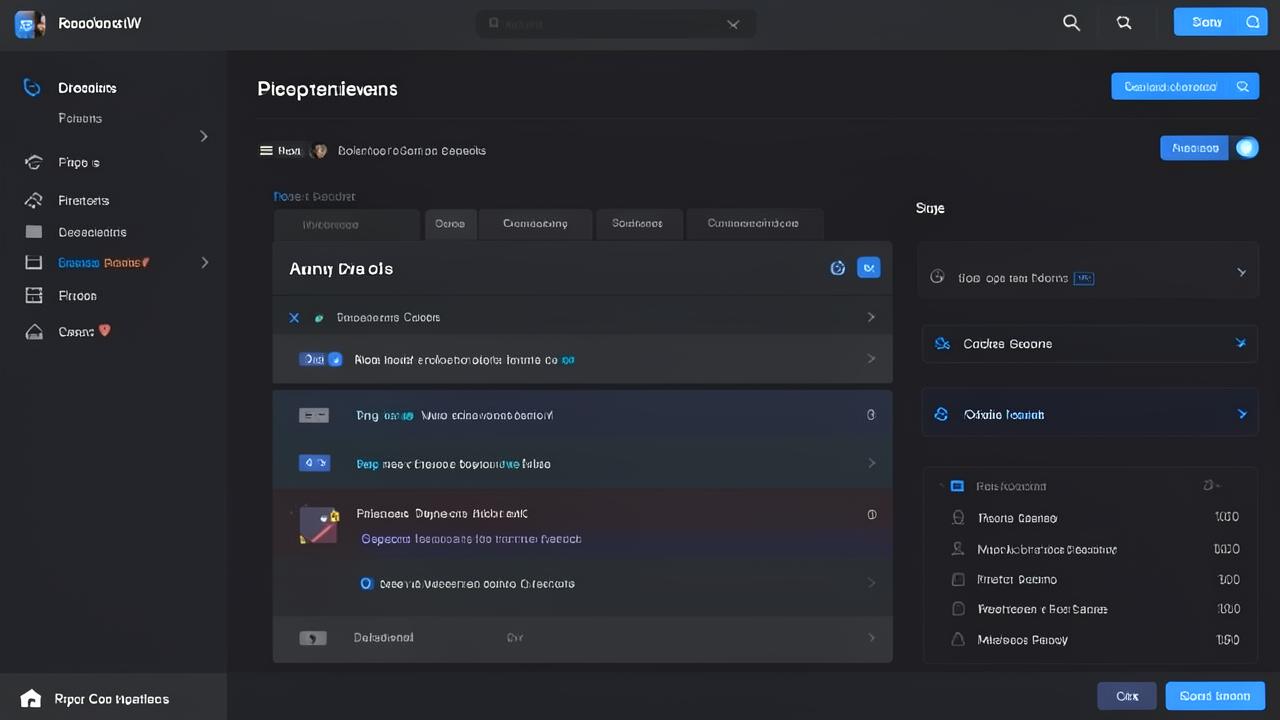Click the blue "Sony" button

tap(1220, 22)
